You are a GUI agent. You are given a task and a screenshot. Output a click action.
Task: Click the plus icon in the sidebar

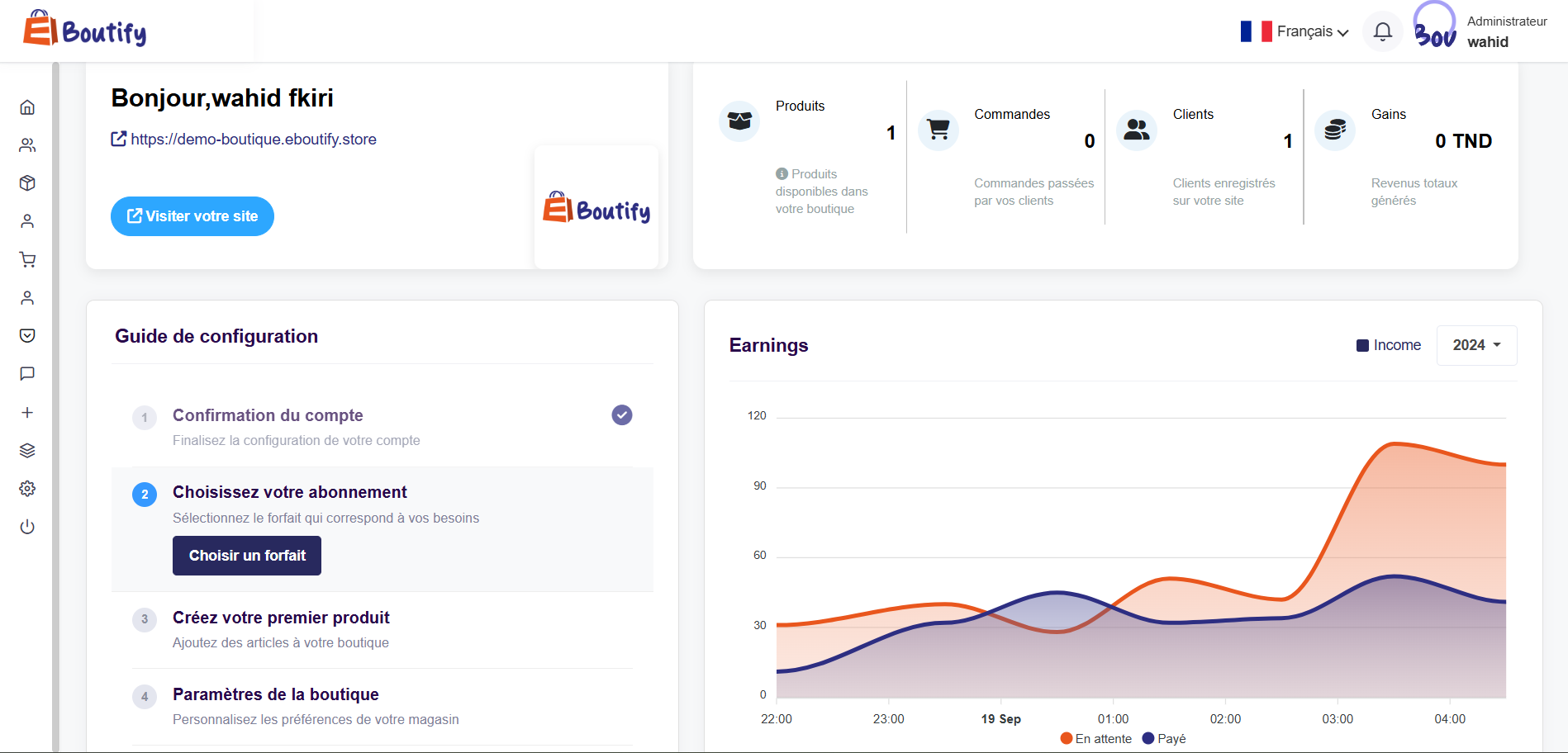tap(27, 413)
